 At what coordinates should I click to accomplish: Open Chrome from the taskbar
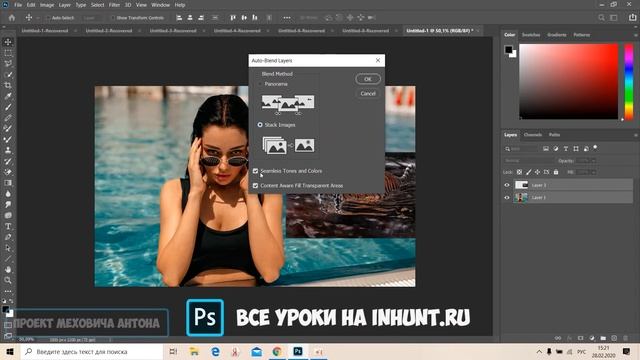coord(277,351)
